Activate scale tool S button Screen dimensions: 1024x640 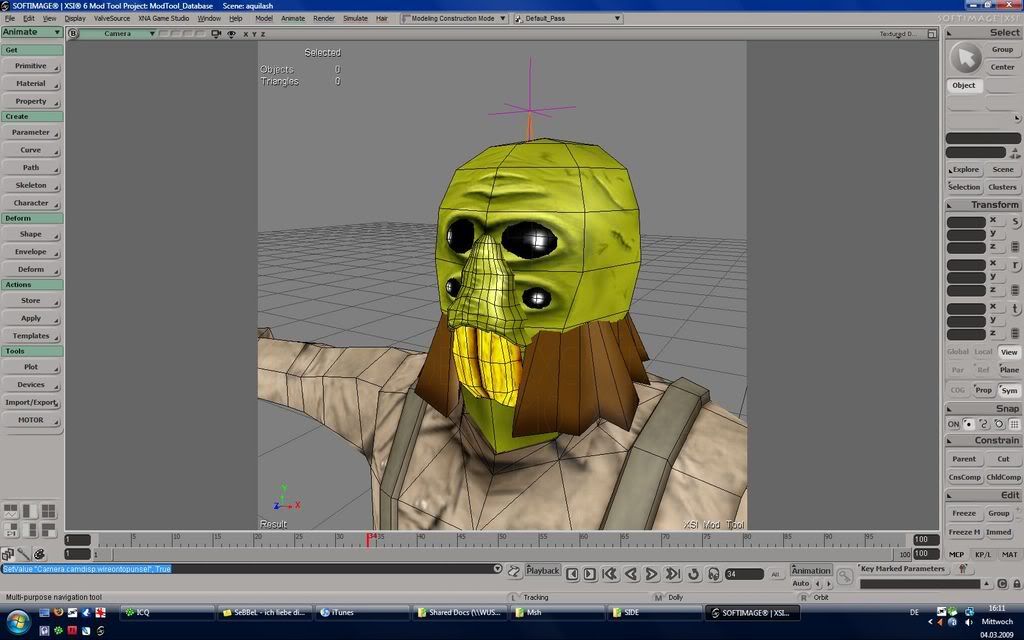[1016, 222]
